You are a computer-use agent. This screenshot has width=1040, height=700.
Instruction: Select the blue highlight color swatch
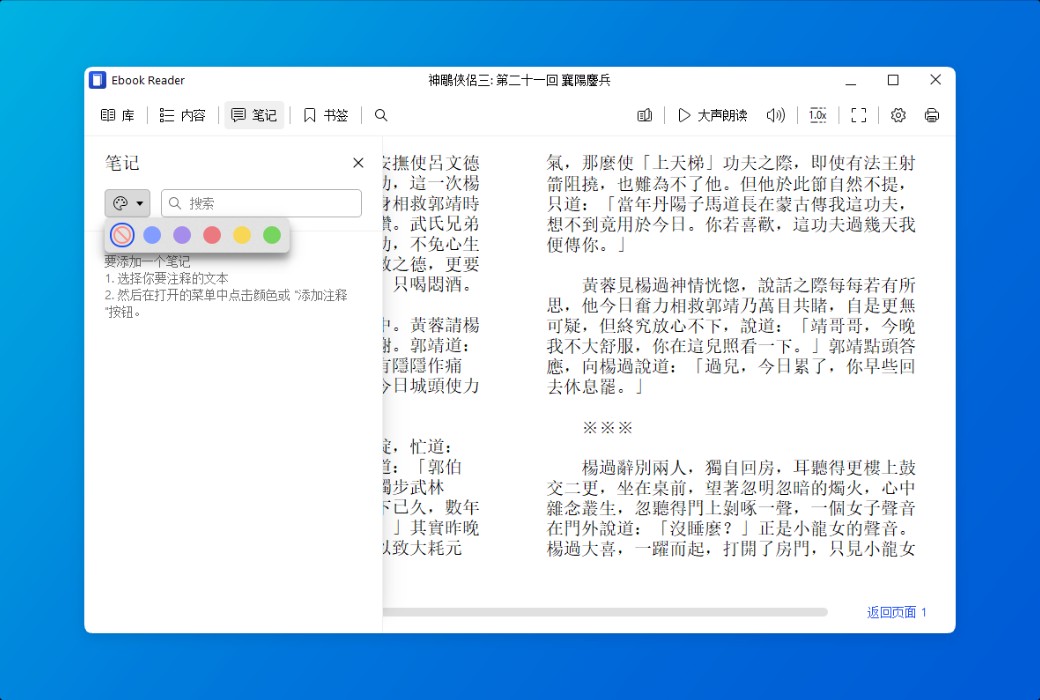tap(151, 234)
